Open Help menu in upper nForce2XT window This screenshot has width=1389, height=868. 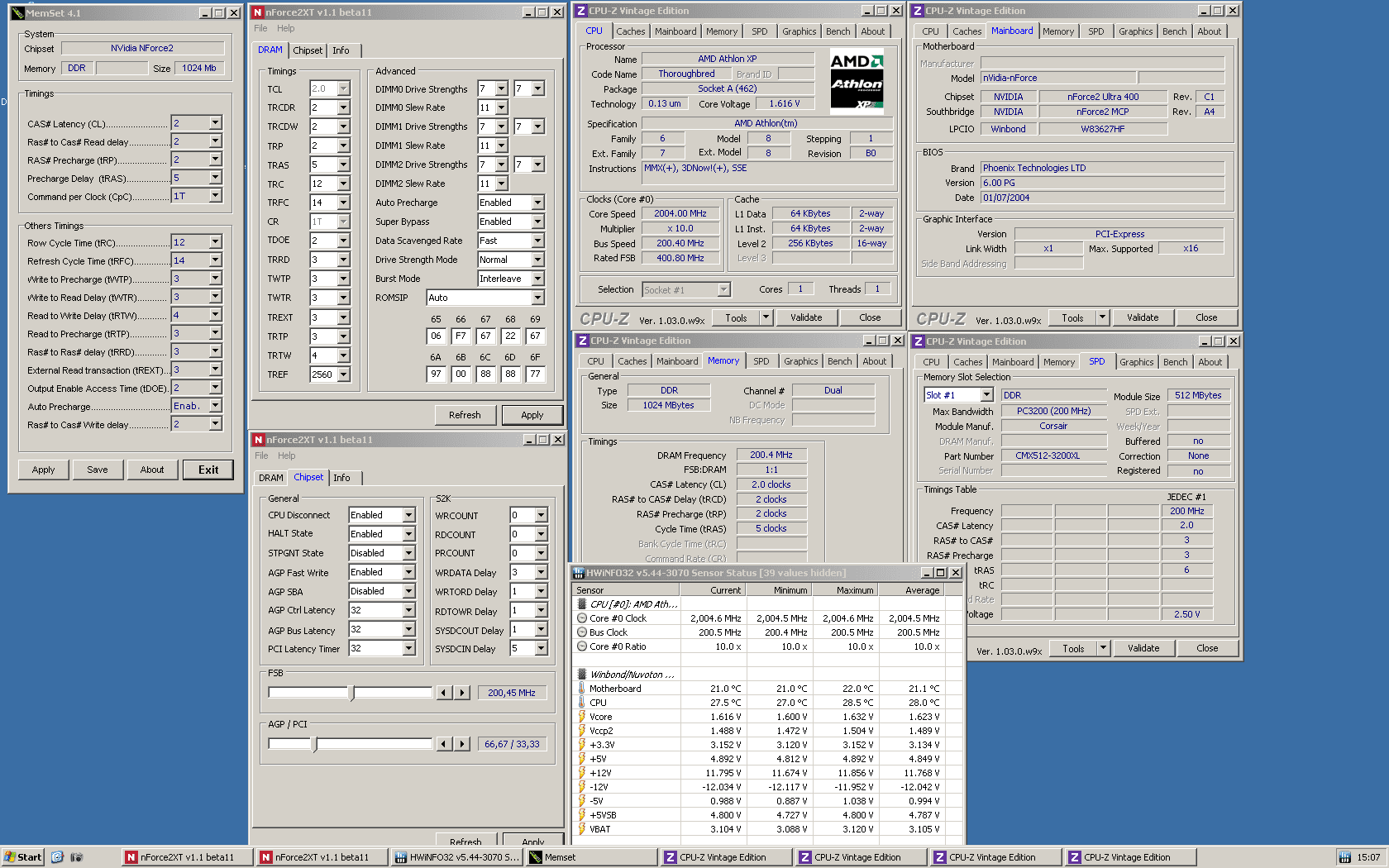pos(285,28)
